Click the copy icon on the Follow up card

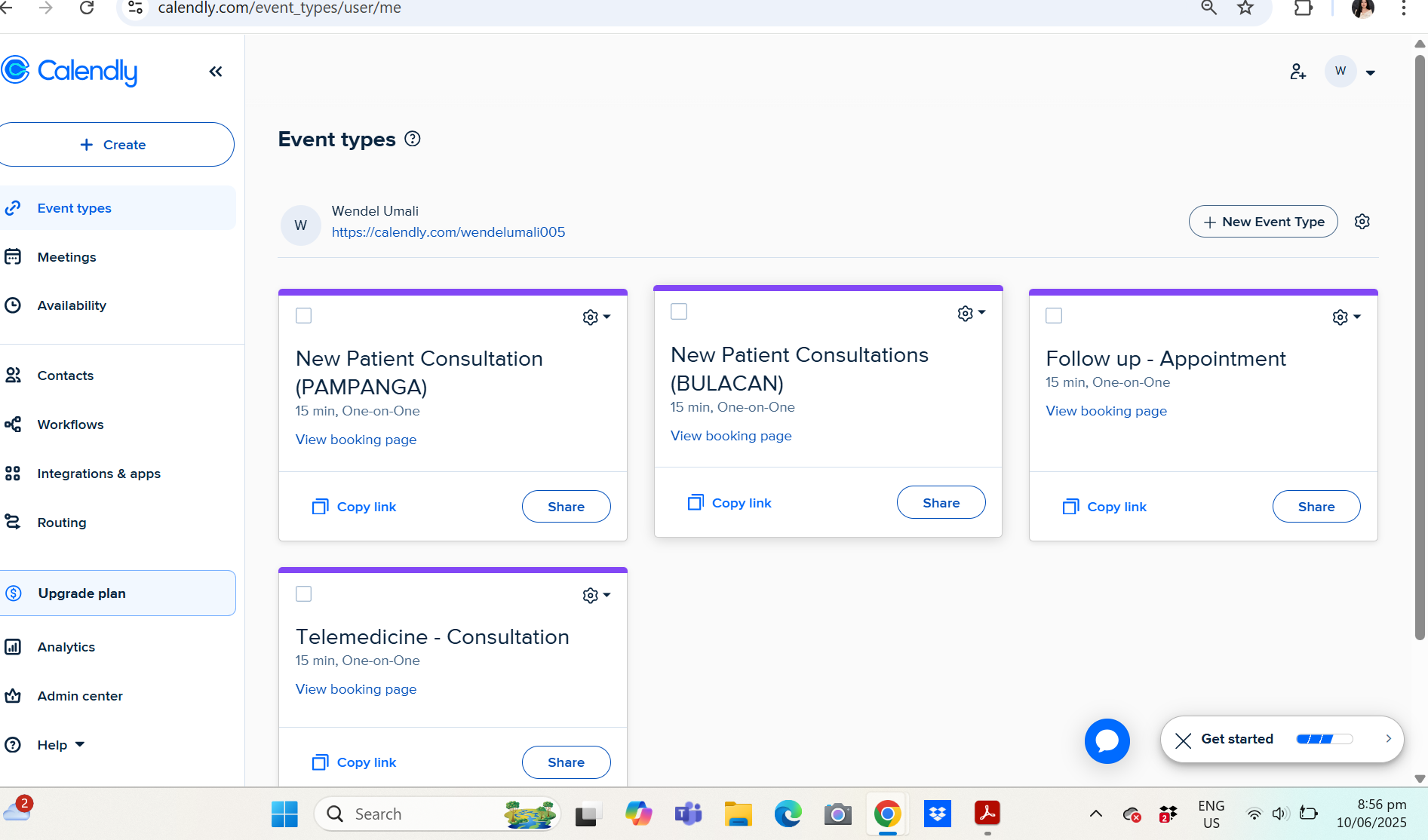click(1070, 507)
